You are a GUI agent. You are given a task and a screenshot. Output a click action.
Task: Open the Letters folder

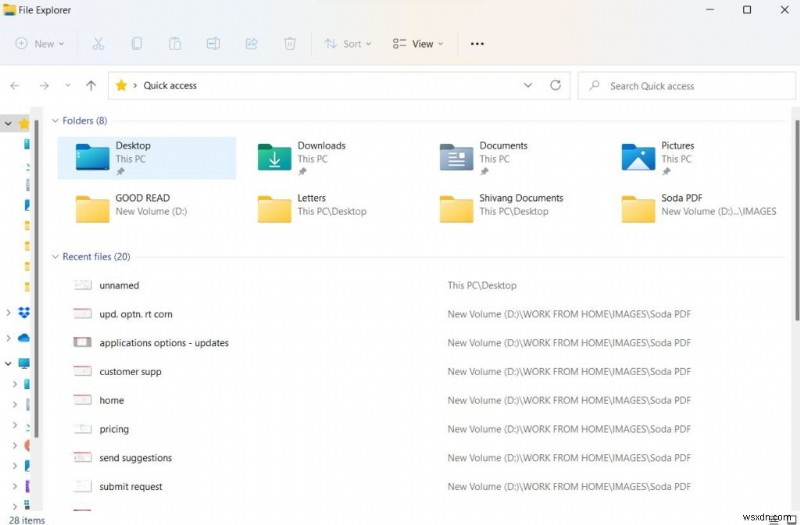[x=329, y=210]
